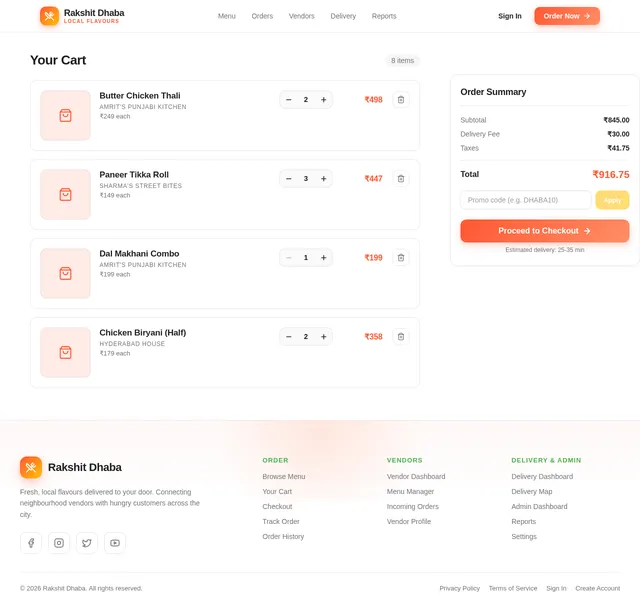Apply the promo code
The height and width of the screenshot is (612, 640).
[x=612, y=200]
